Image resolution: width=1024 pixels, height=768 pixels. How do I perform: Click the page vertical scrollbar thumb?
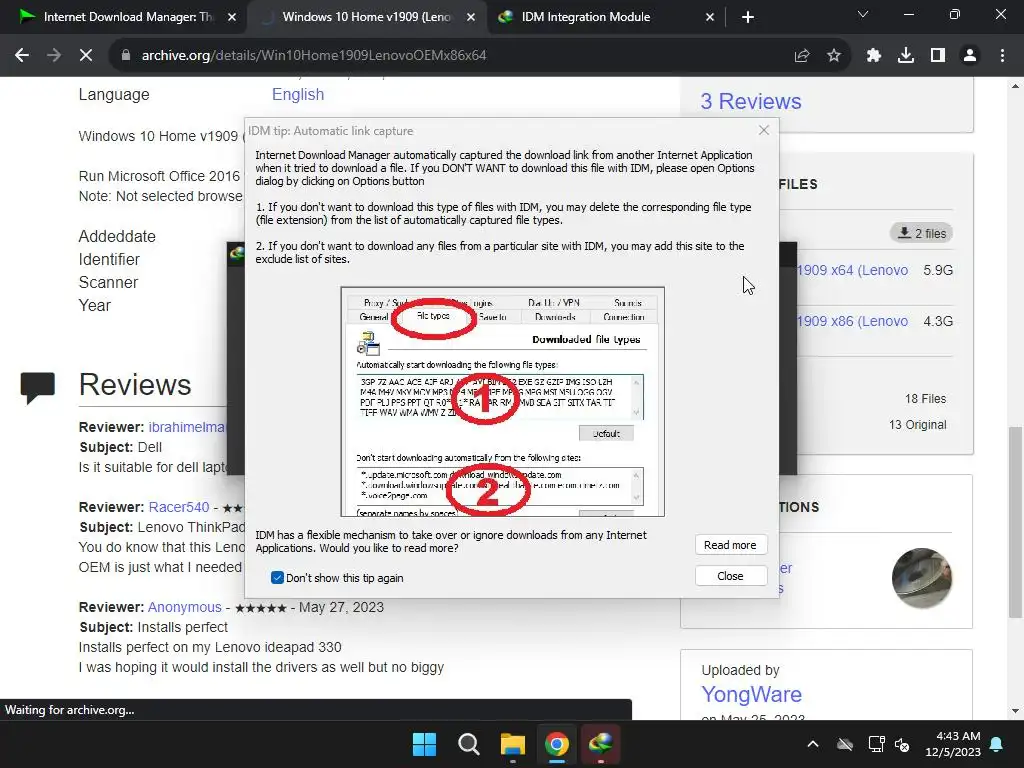tap(1015, 522)
